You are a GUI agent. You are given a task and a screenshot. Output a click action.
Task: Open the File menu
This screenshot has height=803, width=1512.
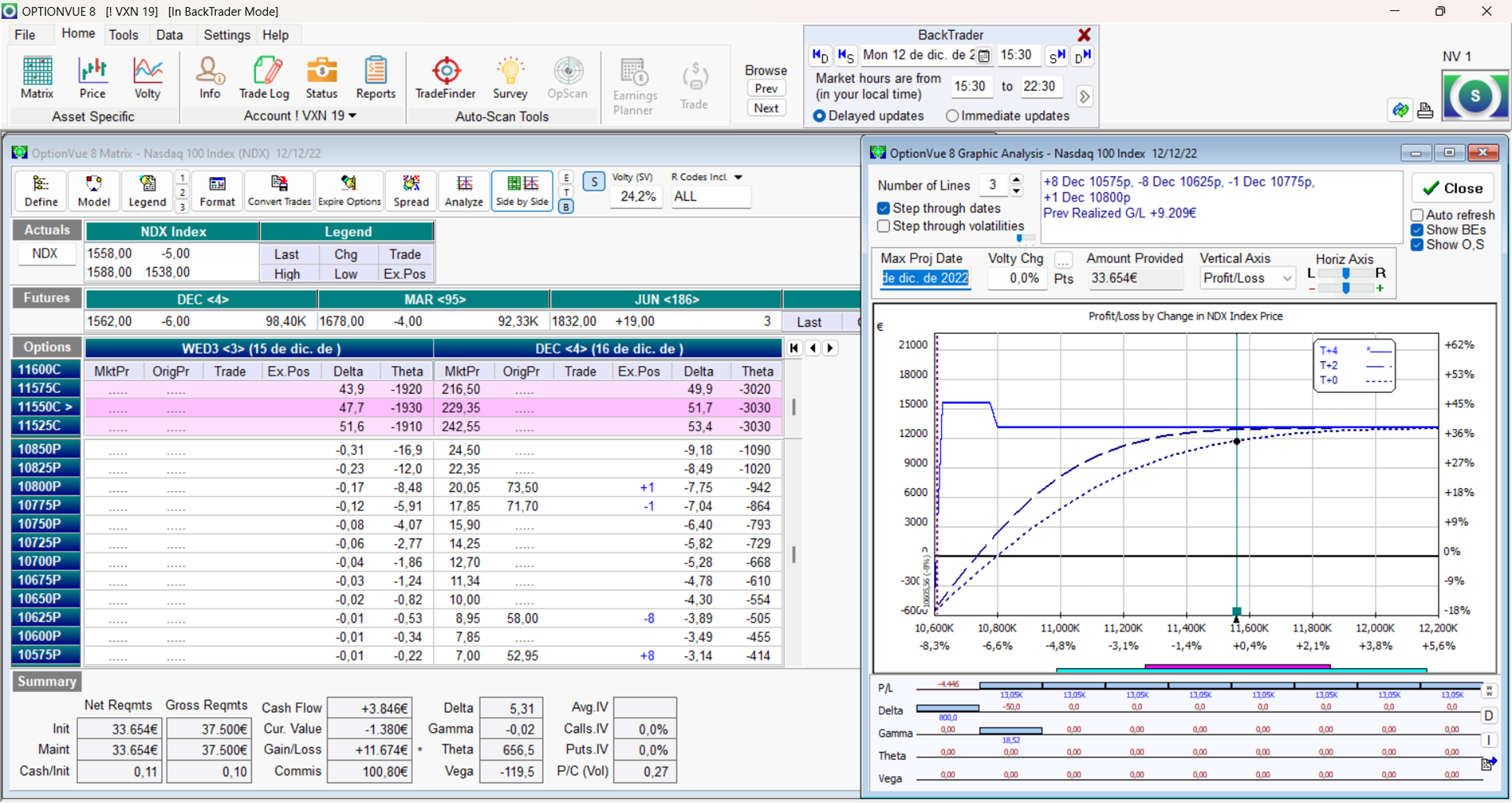pyautogui.click(x=25, y=35)
